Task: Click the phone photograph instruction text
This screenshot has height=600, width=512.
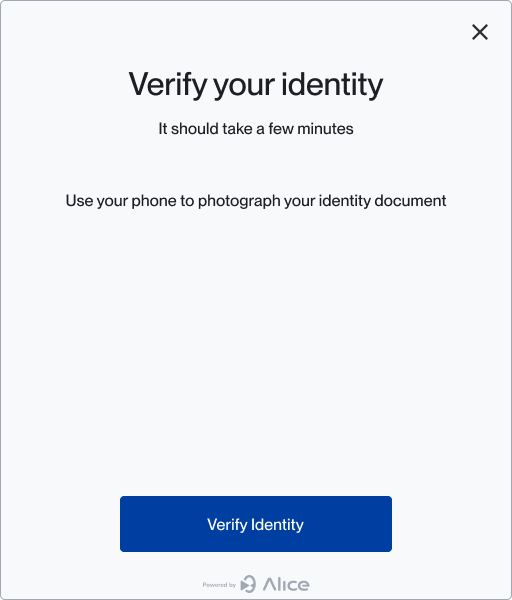Action: coord(256,201)
